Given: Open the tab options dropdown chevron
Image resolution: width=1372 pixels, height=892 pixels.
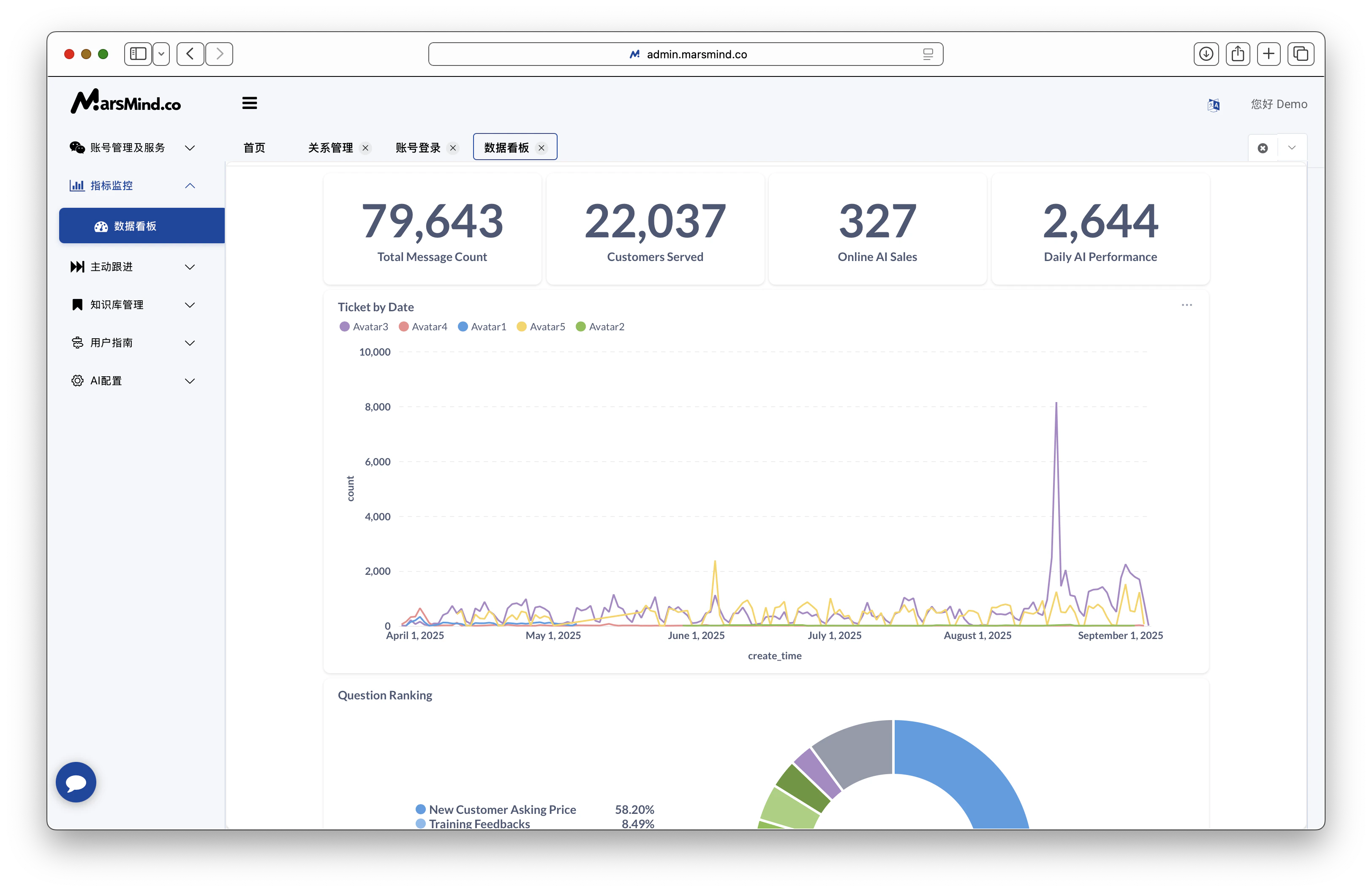Looking at the screenshot, I should click(x=1292, y=148).
